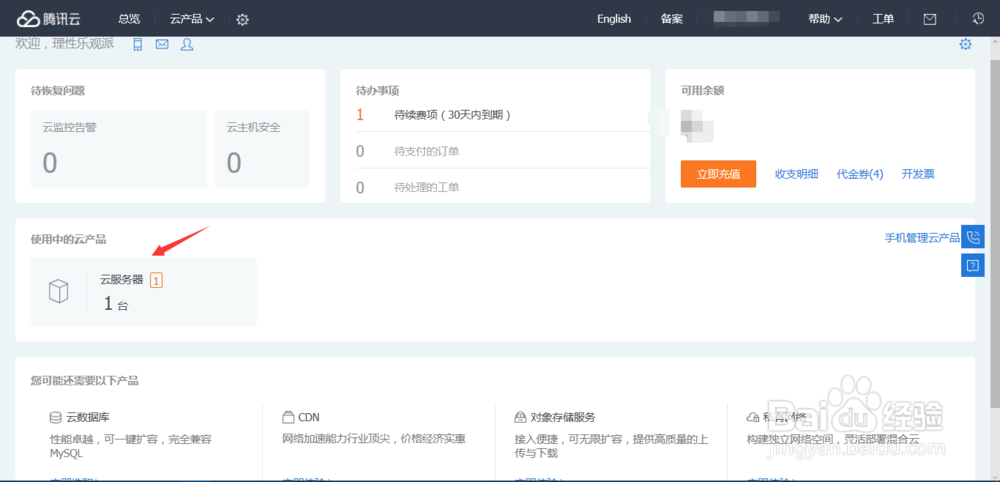Expand the 云产品 dropdown menu
Image resolution: width=1000 pixels, height=482 pixels.
192,19
